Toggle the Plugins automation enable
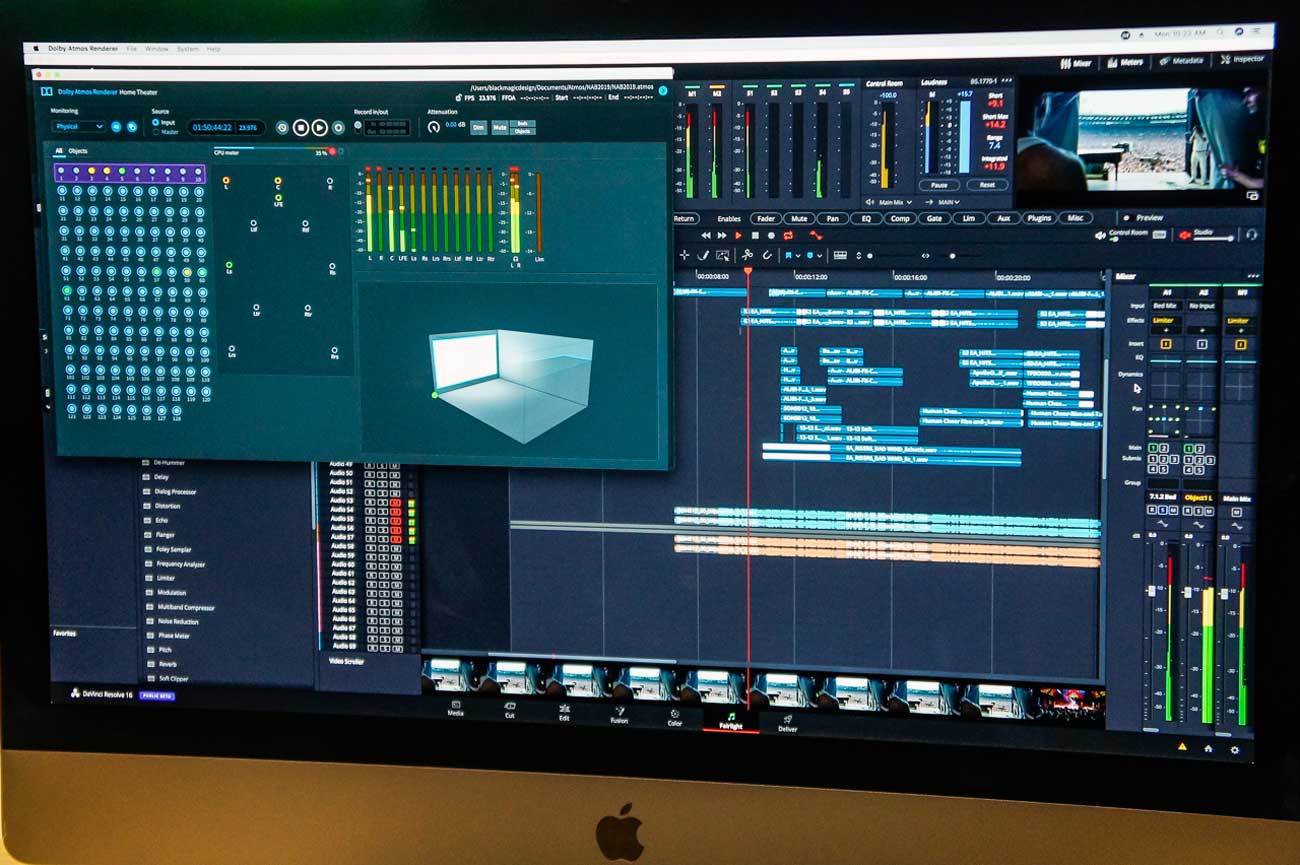1300x865 pixels. tap(1039, 218)
